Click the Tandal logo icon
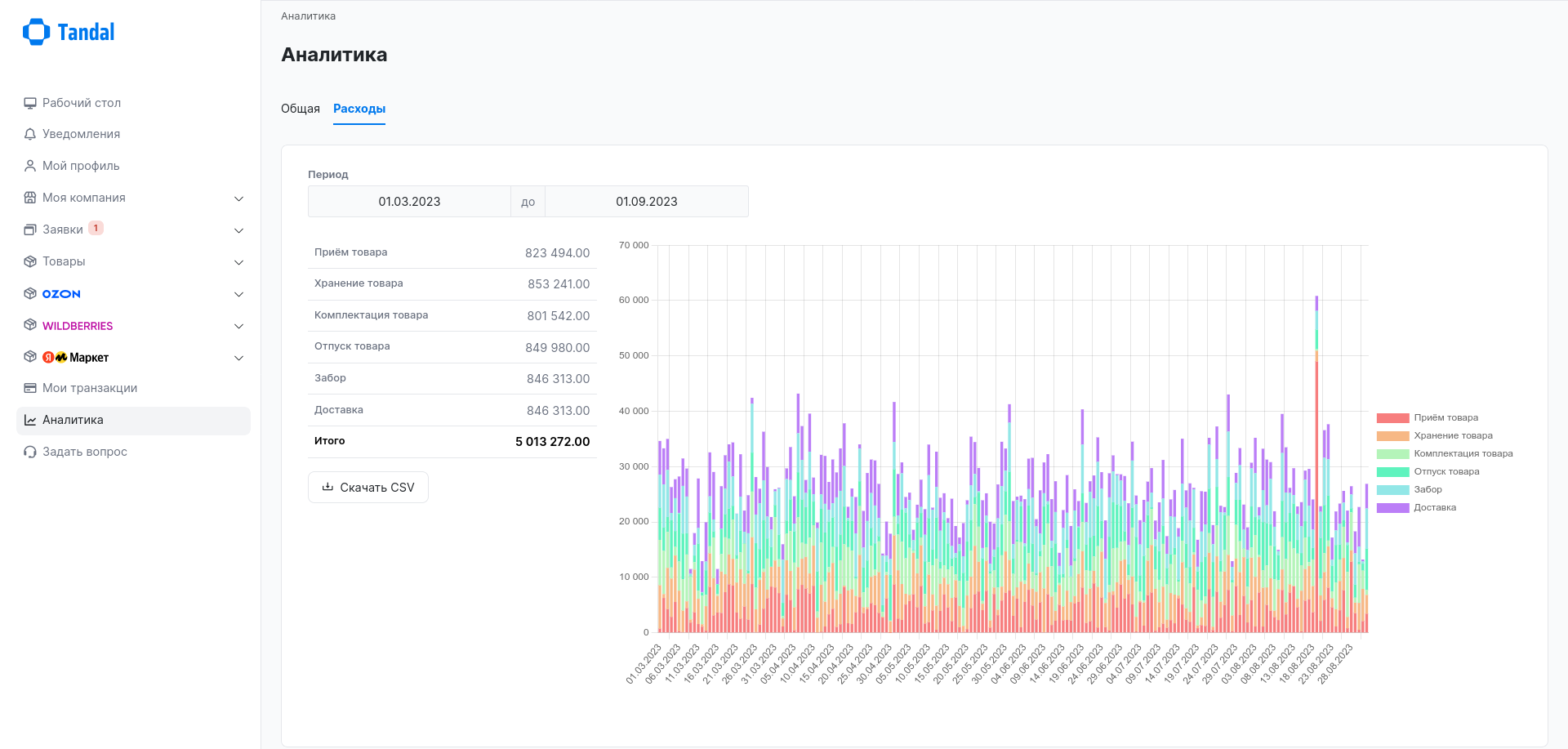The width and height of the screenshot is (1568, 749). [36, 32]
